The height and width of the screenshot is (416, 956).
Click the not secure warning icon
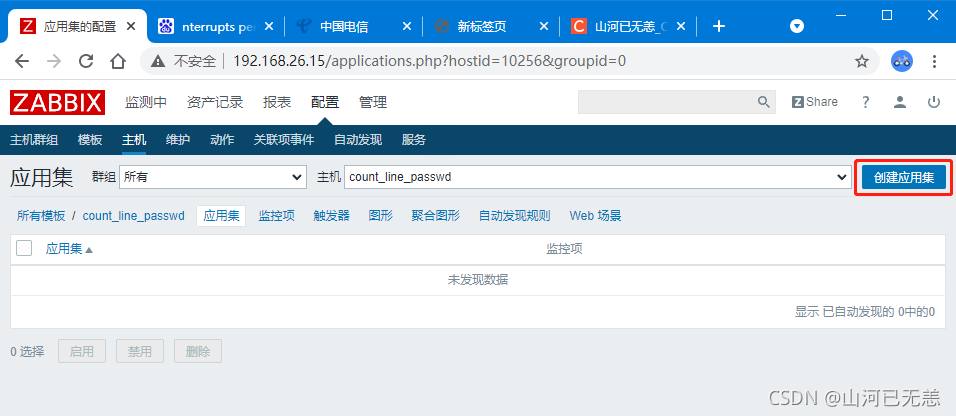158,61
